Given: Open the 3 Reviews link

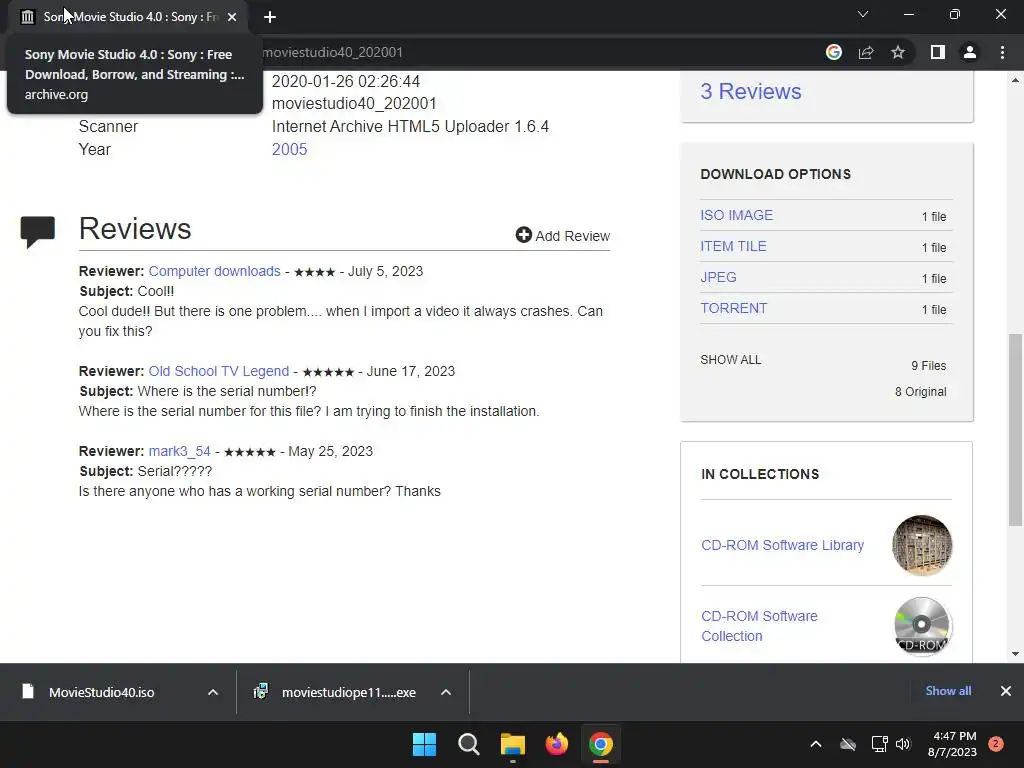Looking at the screenshot, I should [750, 91].
